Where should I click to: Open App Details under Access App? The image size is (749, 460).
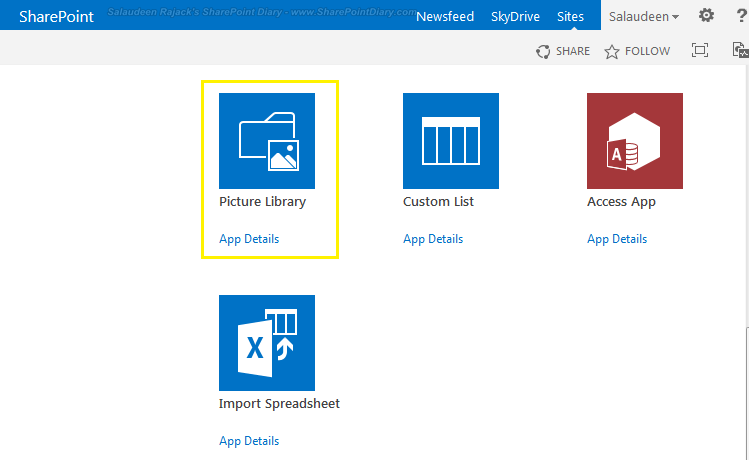pyautogui.click(x=617, y=239)
